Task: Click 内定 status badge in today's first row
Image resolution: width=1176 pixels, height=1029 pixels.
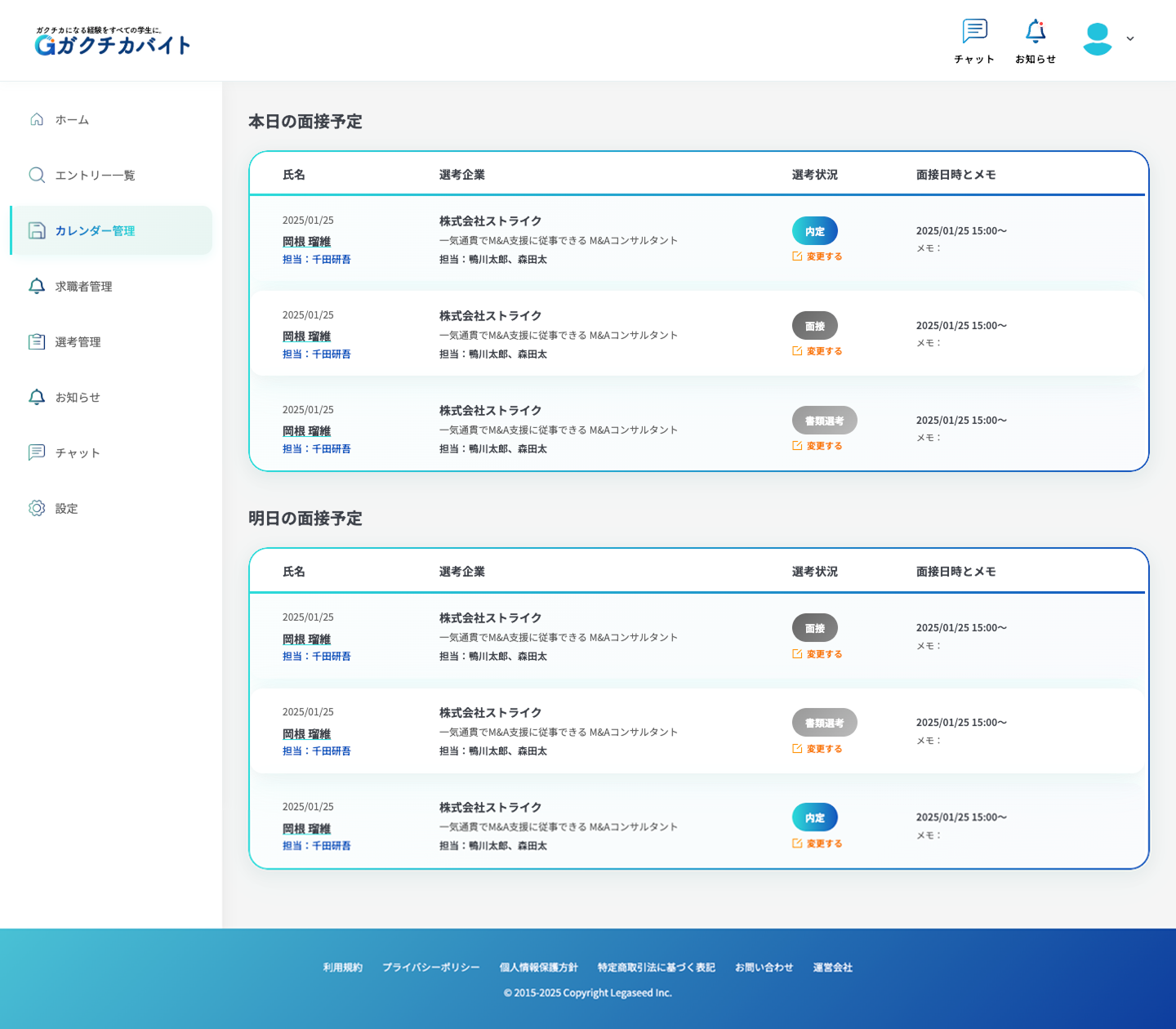Action: tap(814, 231)
